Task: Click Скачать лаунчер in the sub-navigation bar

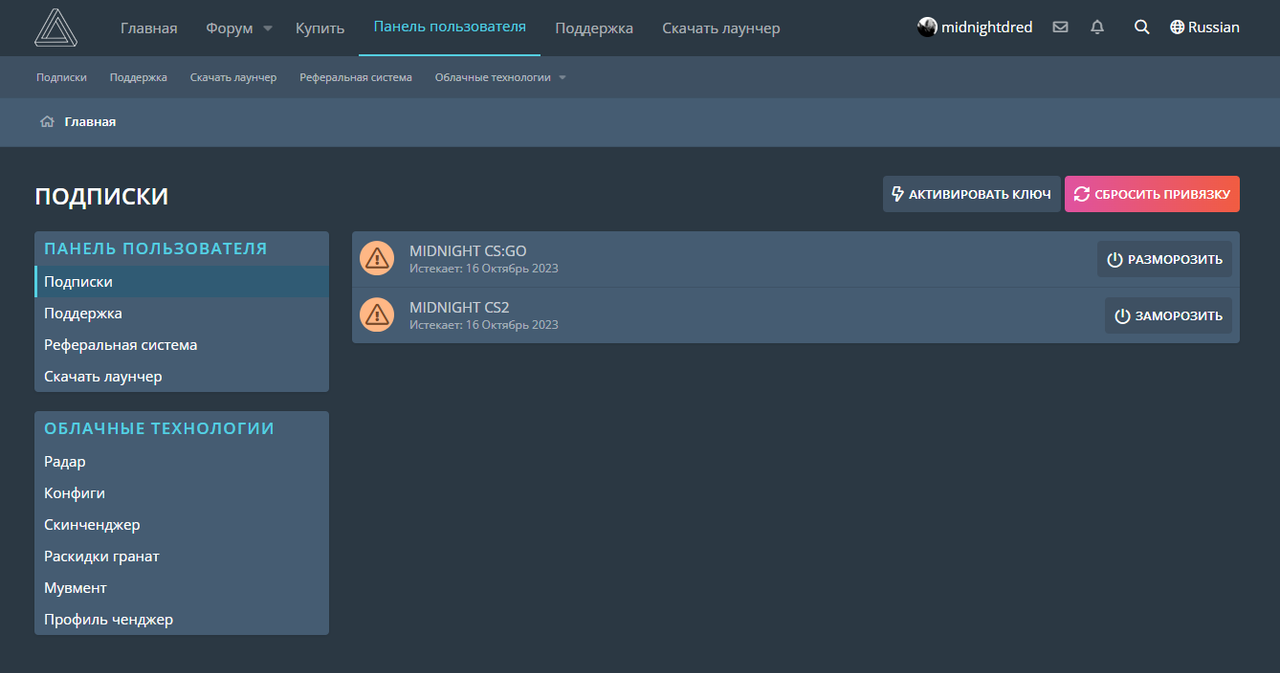Action: point(233,77)
